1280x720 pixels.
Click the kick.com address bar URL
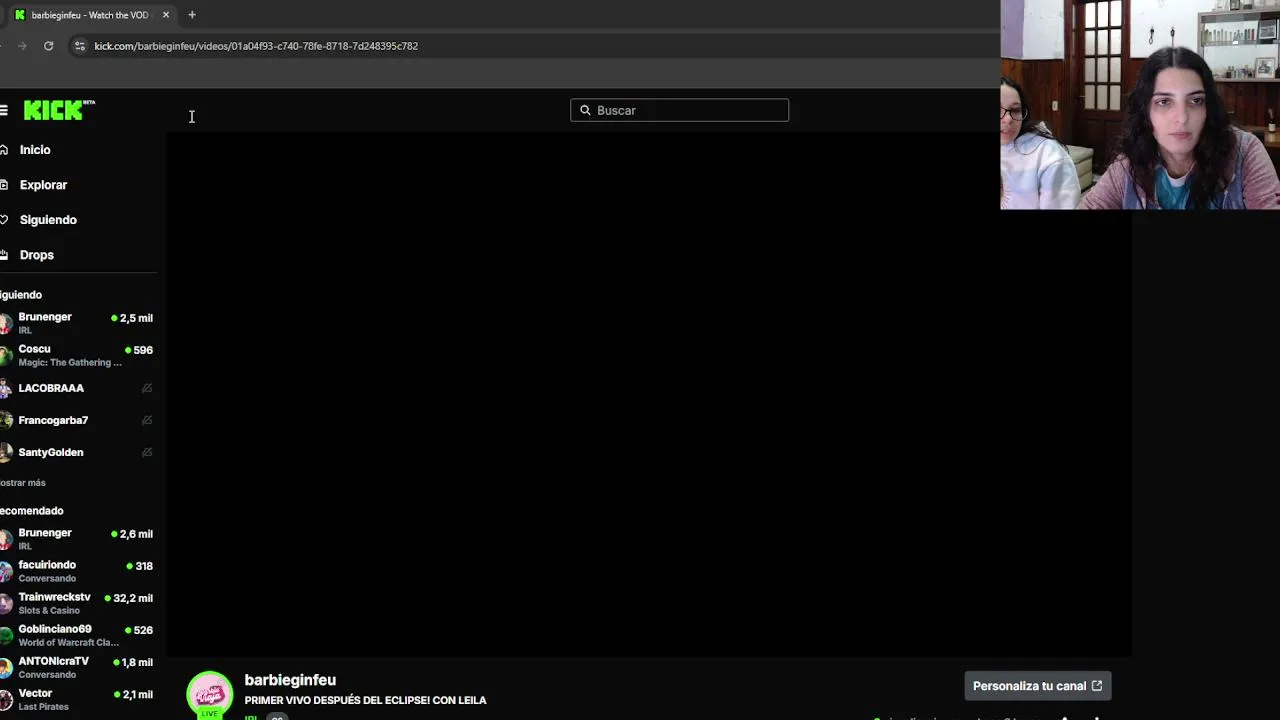[x=256, y=46]
